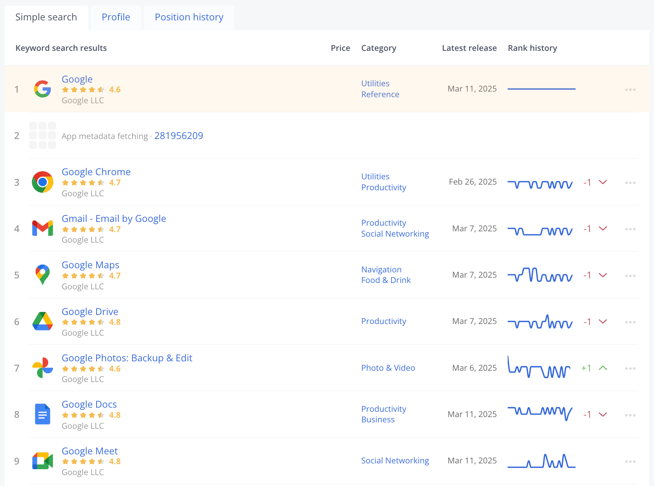Open Google Photos: Backup & Edit link
Viewport: 654px width, 486px height.
tap(127, 358)
